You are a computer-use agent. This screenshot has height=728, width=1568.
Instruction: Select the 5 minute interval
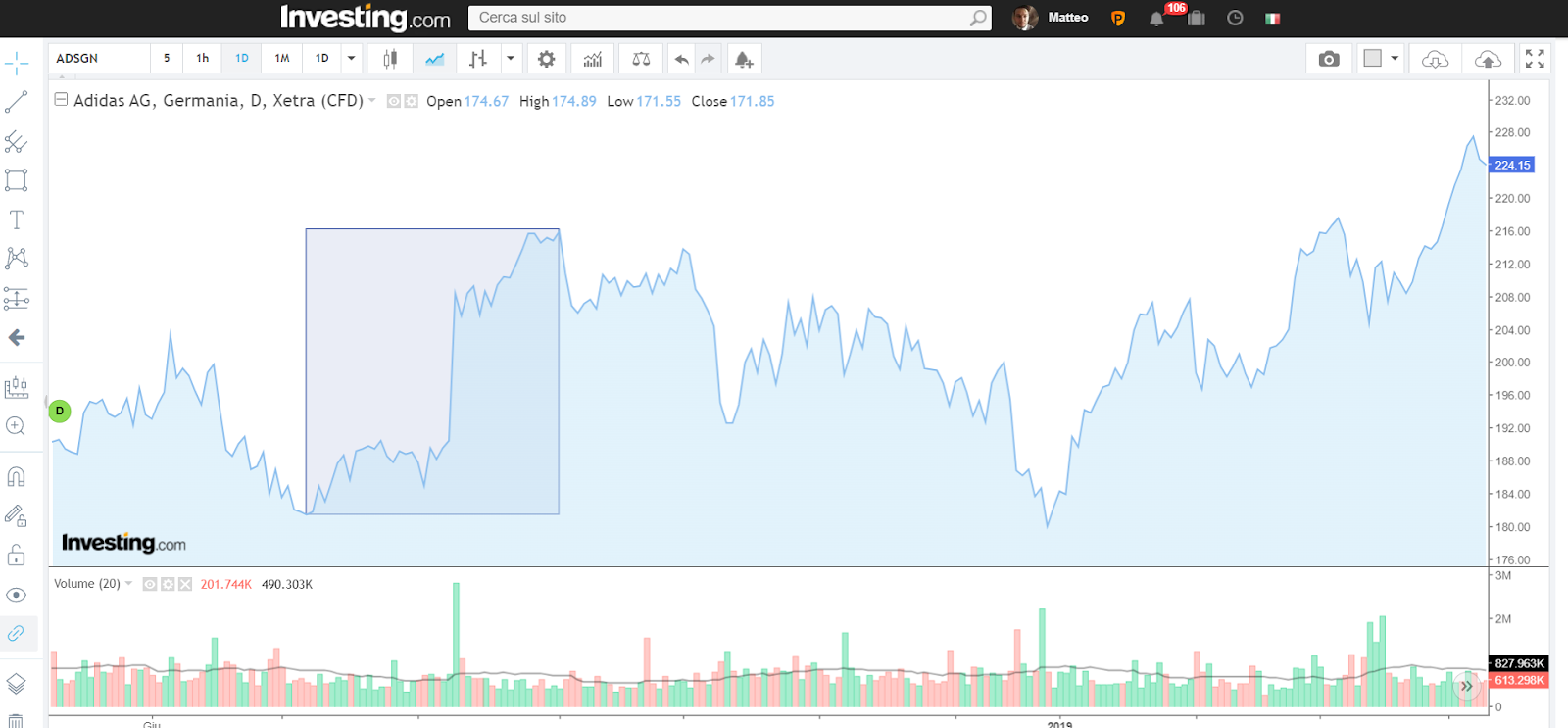point(167,59)
